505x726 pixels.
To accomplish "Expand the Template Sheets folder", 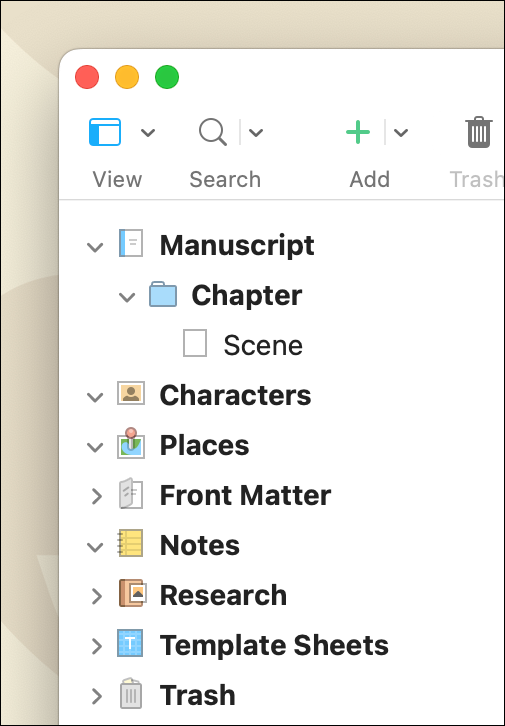I will point(97,646).
